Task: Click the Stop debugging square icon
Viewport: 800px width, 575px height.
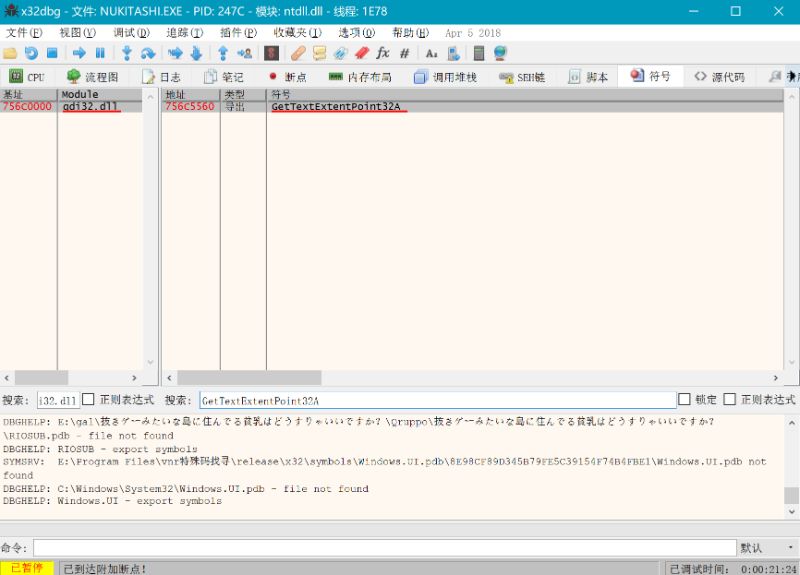Action: click(52, 53)
